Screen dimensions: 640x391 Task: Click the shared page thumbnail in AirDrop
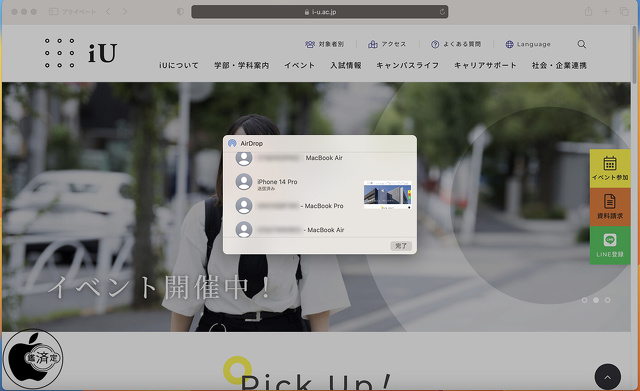click(x=387, y=195)
